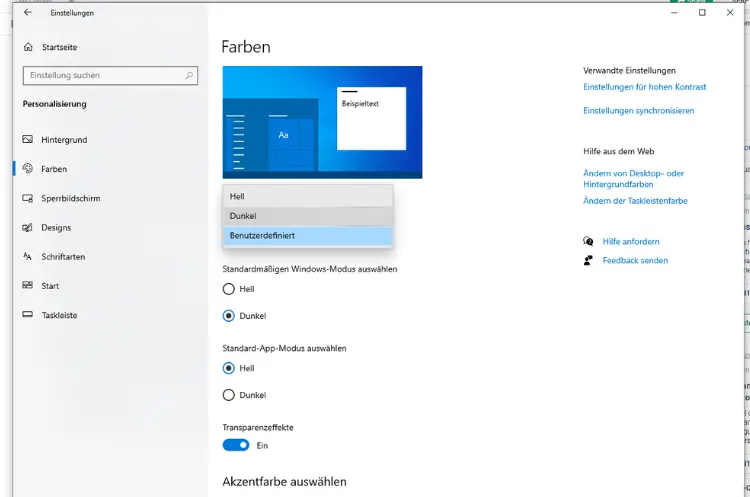Open the Taskleiste settings page
Screen dimensions: 750x497
coord(110,315)
